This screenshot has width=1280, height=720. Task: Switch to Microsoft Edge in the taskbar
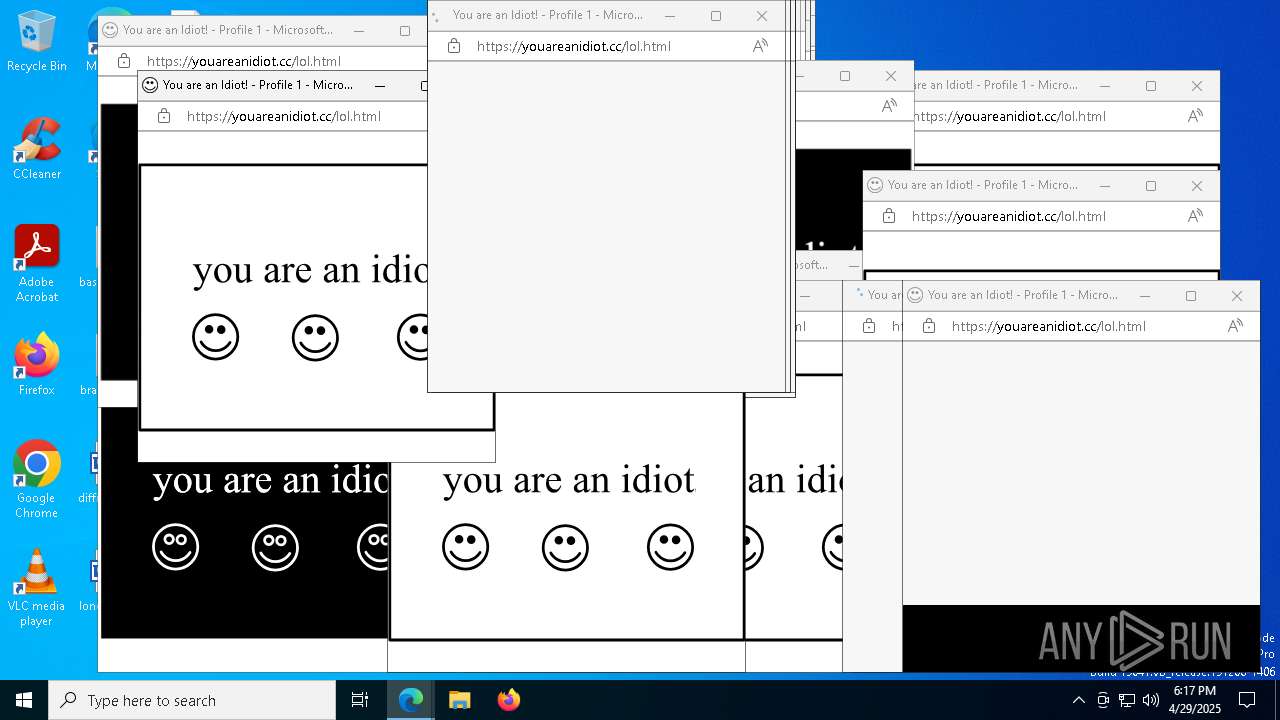coord(411,700)
